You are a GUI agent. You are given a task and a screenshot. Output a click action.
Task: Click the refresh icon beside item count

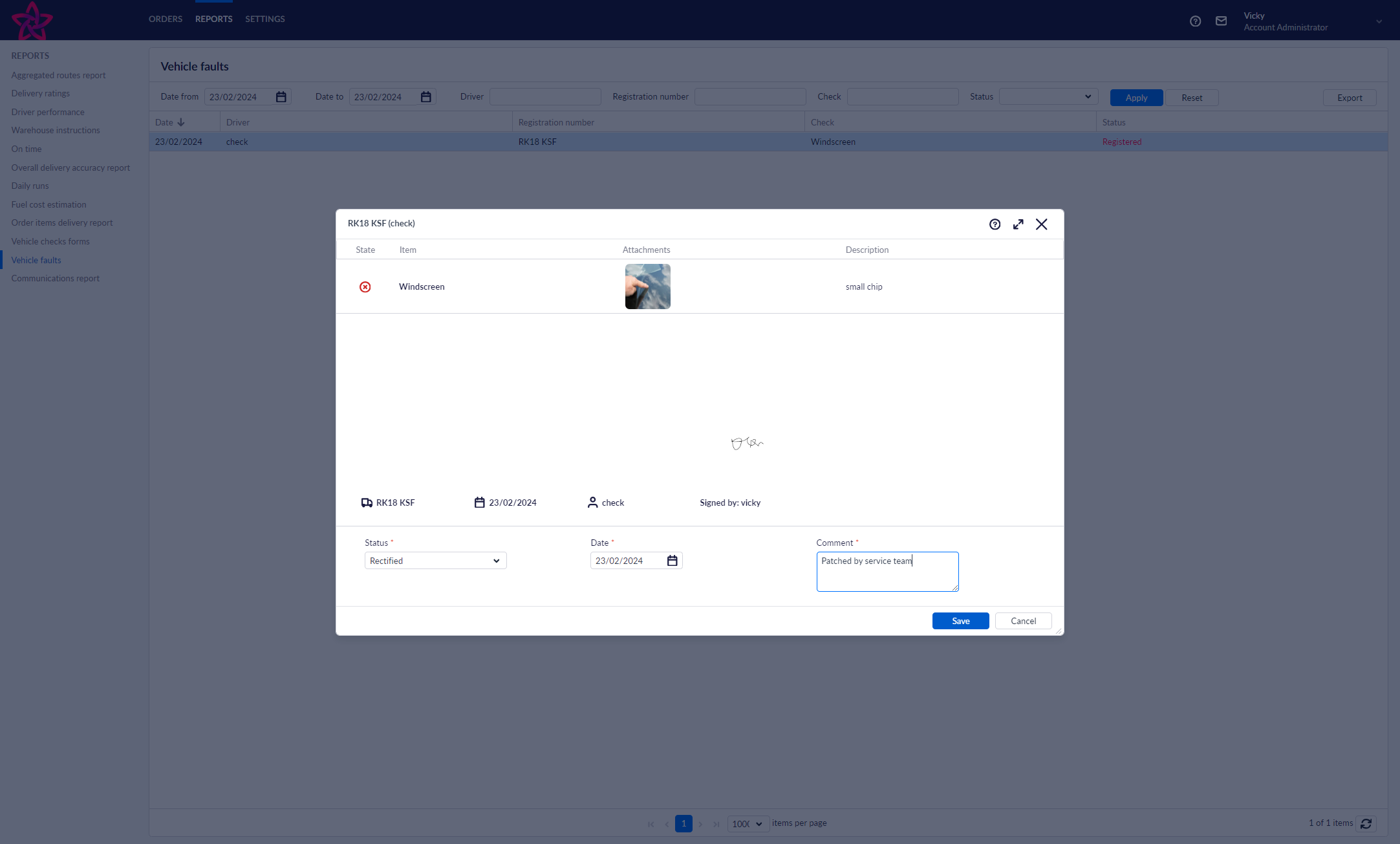point(1366,823)
